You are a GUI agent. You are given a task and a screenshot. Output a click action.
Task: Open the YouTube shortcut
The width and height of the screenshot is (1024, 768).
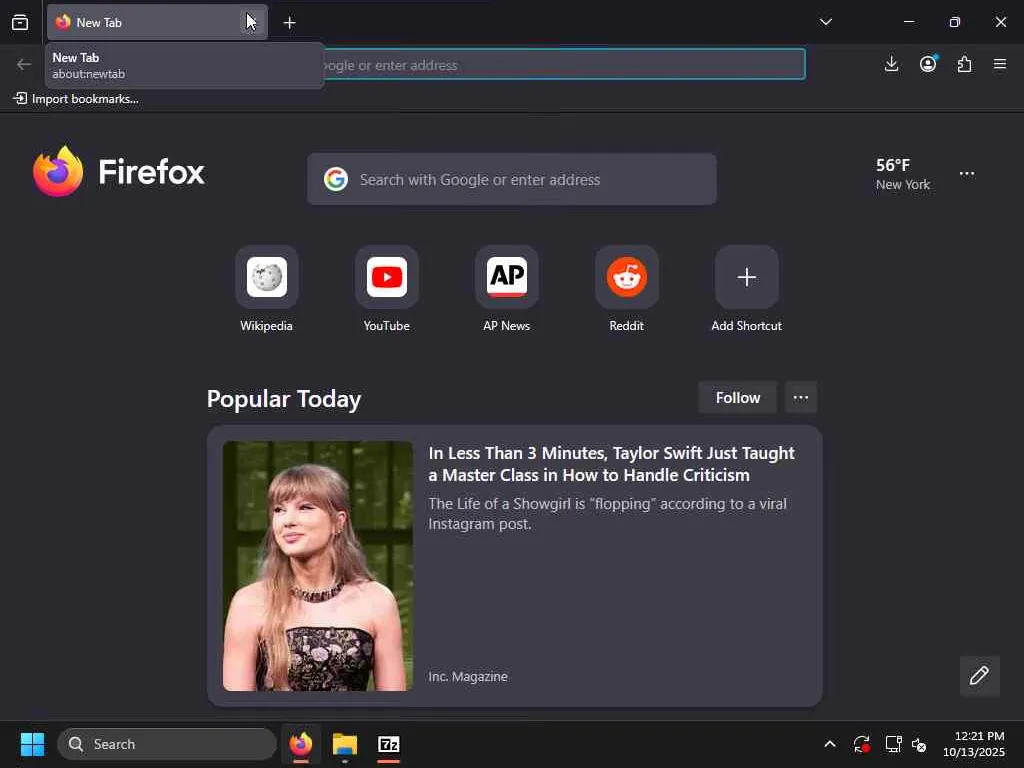(387, 289)
